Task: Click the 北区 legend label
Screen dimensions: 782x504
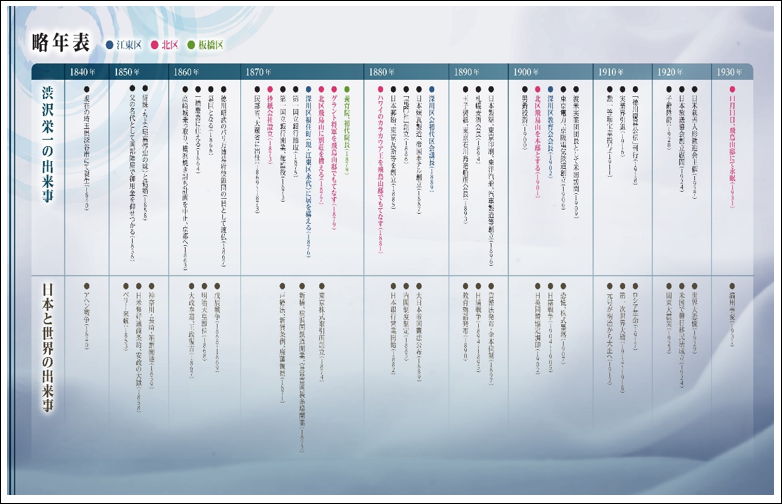Action: coord(170,45)
